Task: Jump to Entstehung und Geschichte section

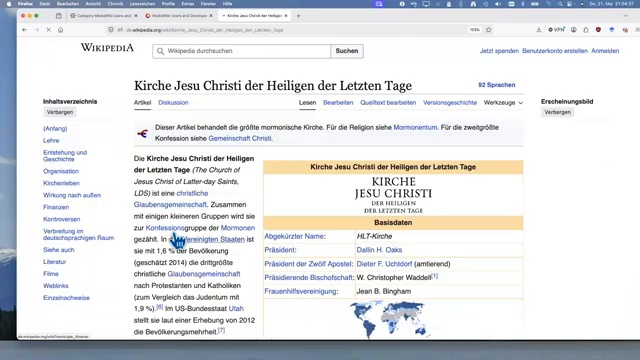Action: (x=65, y=156)
